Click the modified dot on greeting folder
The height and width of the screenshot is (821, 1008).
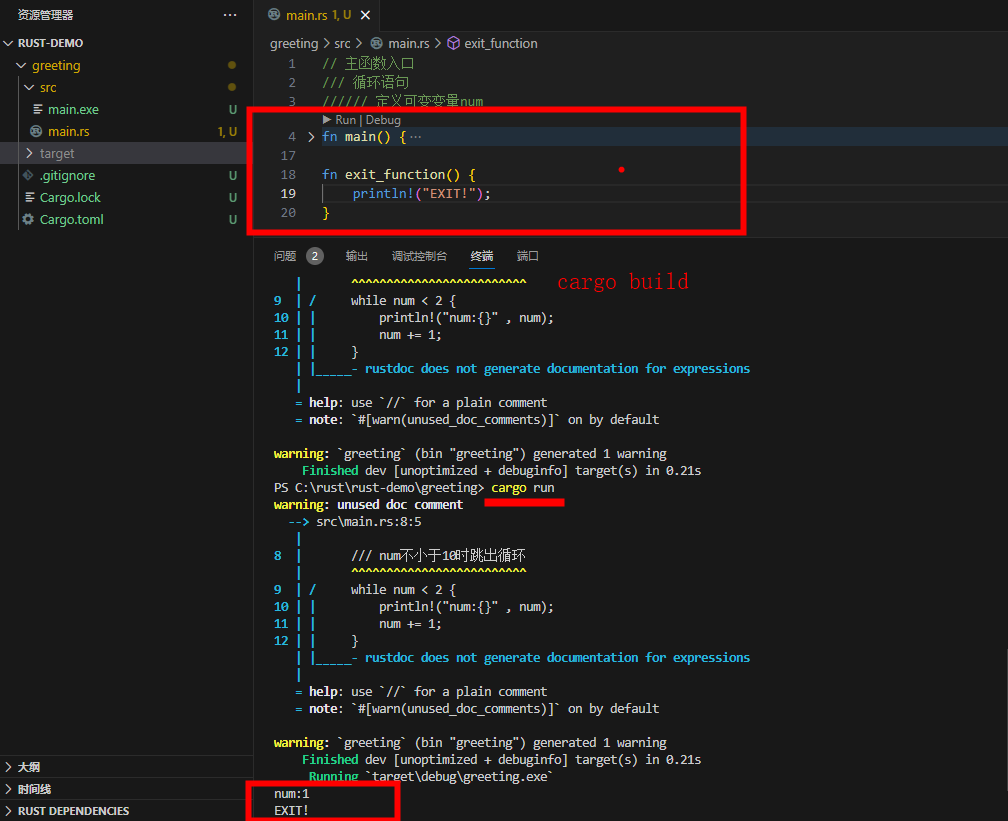pos(232,66)
